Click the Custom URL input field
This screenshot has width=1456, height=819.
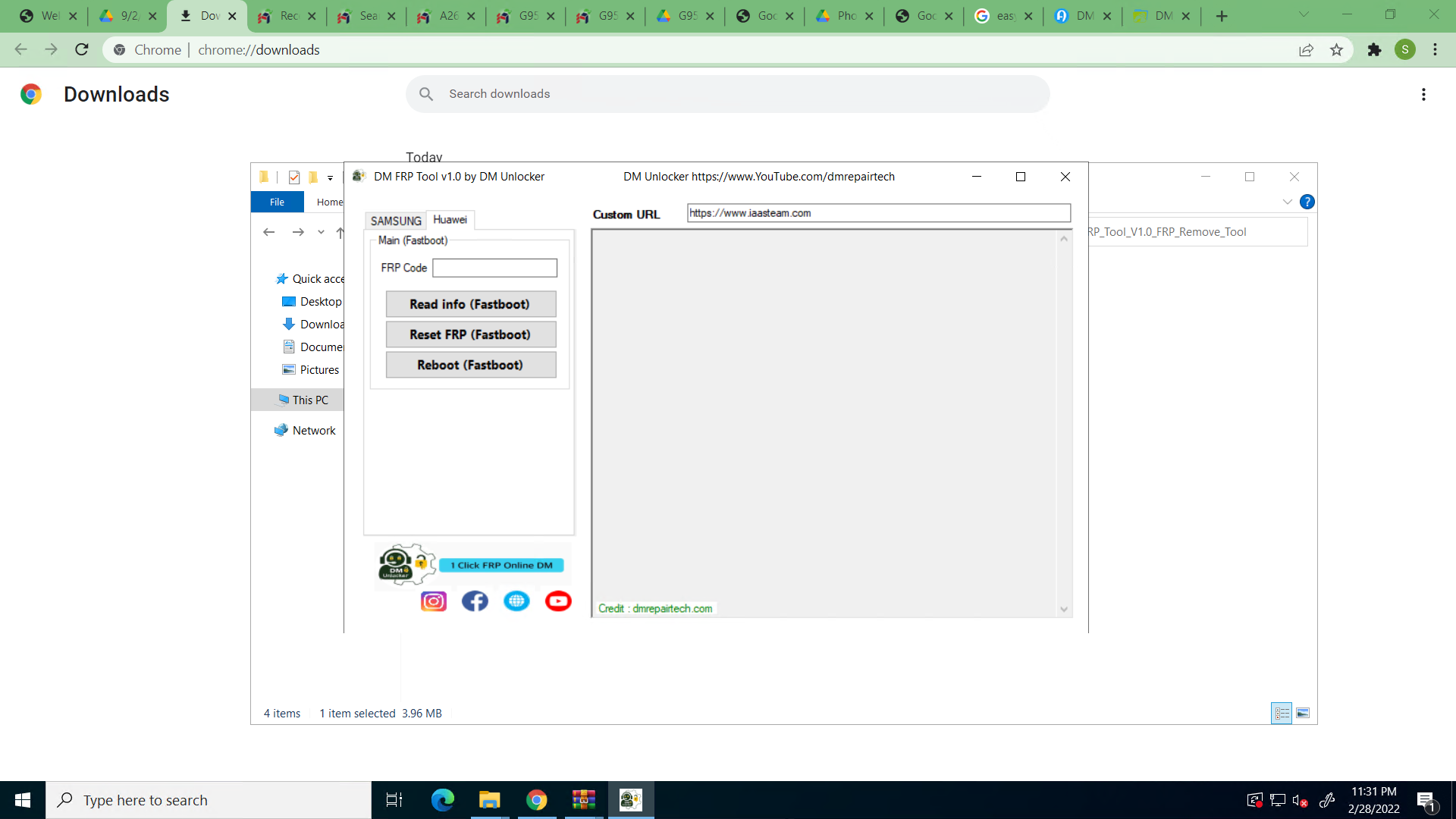[878, 213]
